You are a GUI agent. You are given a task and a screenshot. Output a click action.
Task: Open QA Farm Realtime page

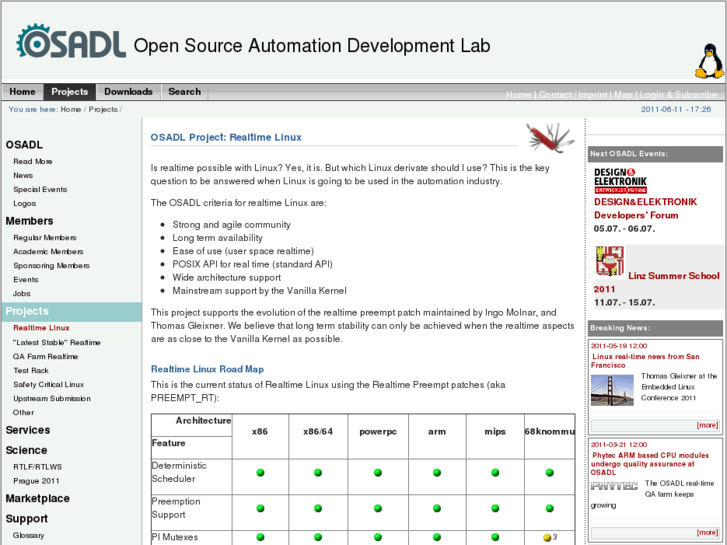45,356
